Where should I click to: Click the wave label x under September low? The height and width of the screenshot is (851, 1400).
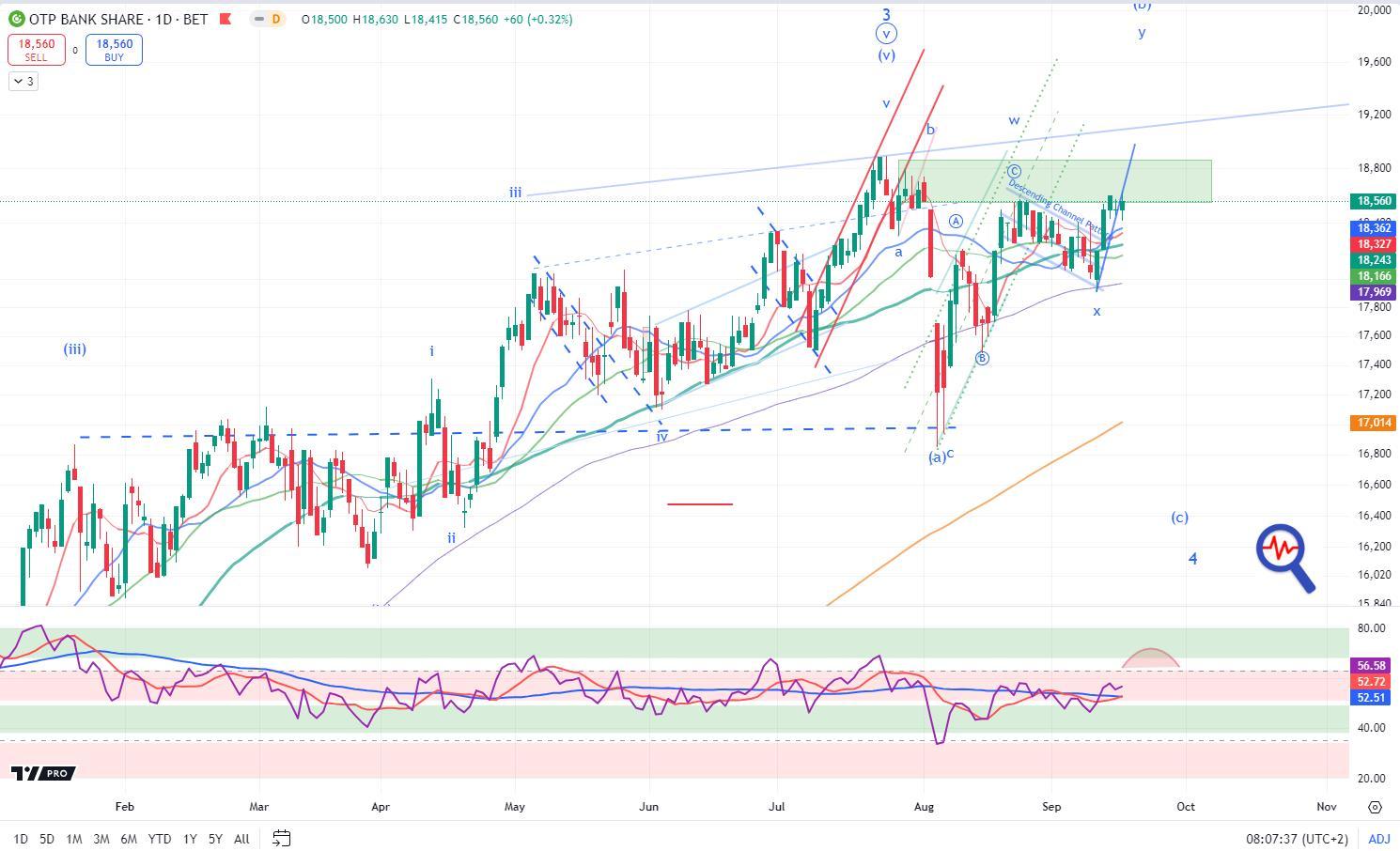tap(1097, 311)
